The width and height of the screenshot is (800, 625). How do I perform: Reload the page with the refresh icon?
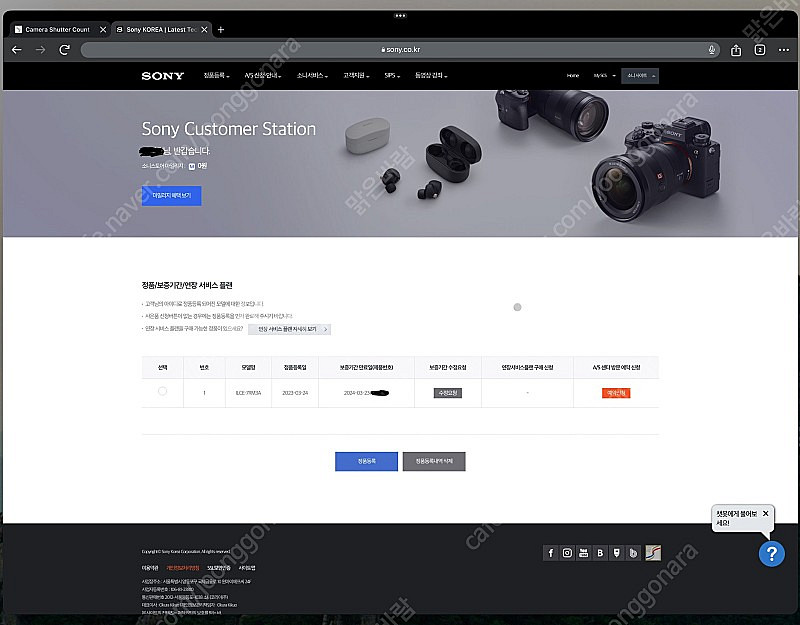coord(64,50)
